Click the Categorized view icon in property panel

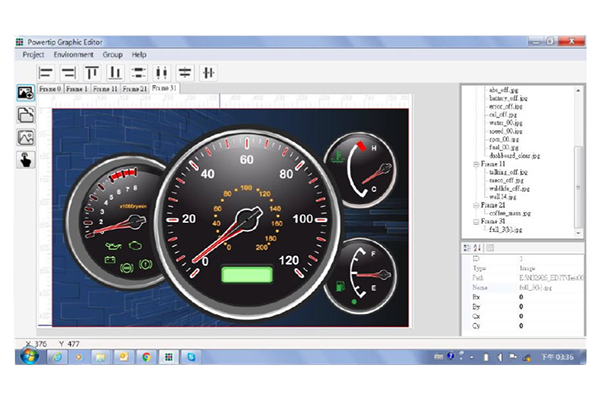(467, 248)
